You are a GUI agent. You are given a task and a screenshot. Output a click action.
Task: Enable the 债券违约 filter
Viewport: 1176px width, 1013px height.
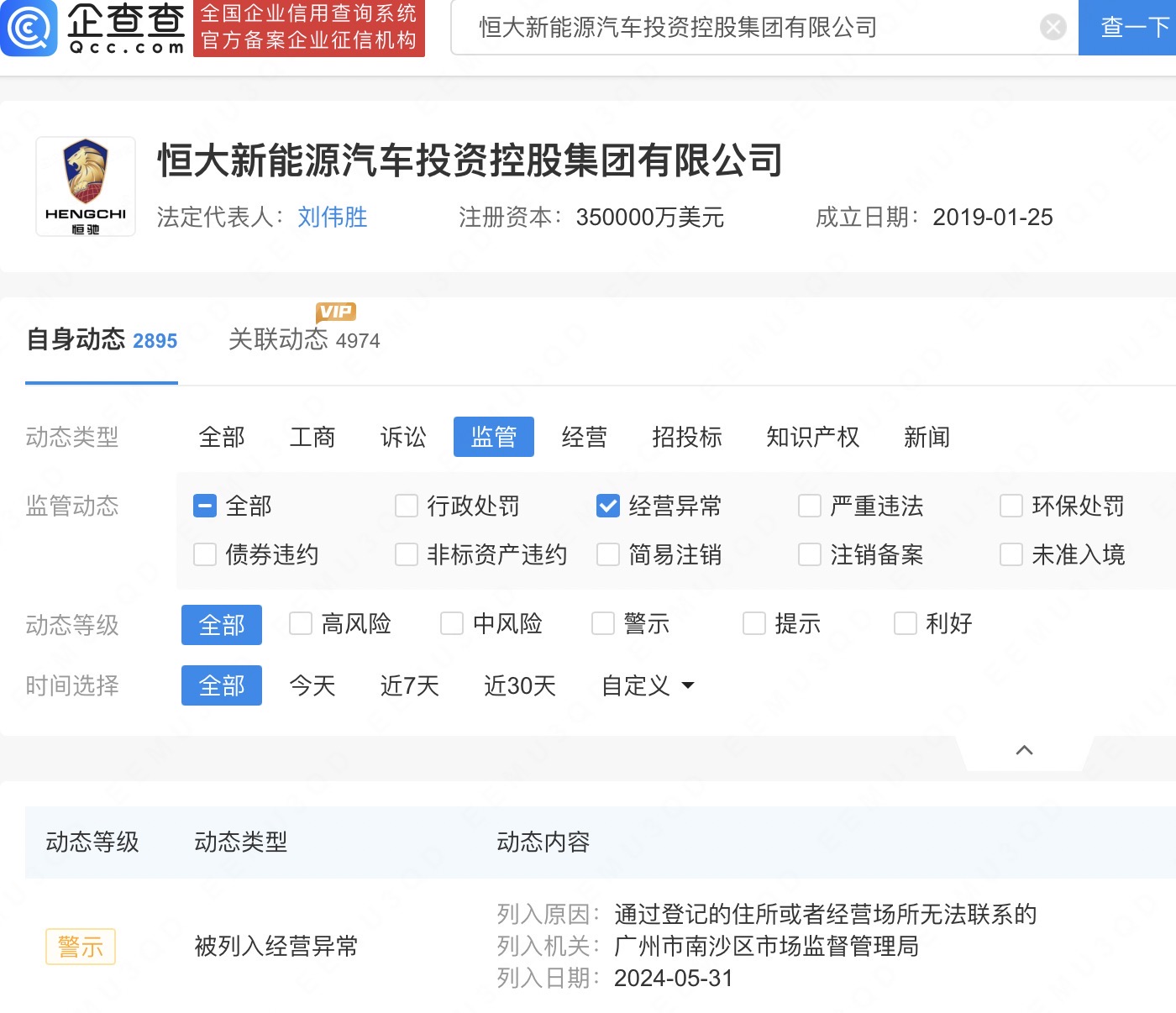coord(204,554)
